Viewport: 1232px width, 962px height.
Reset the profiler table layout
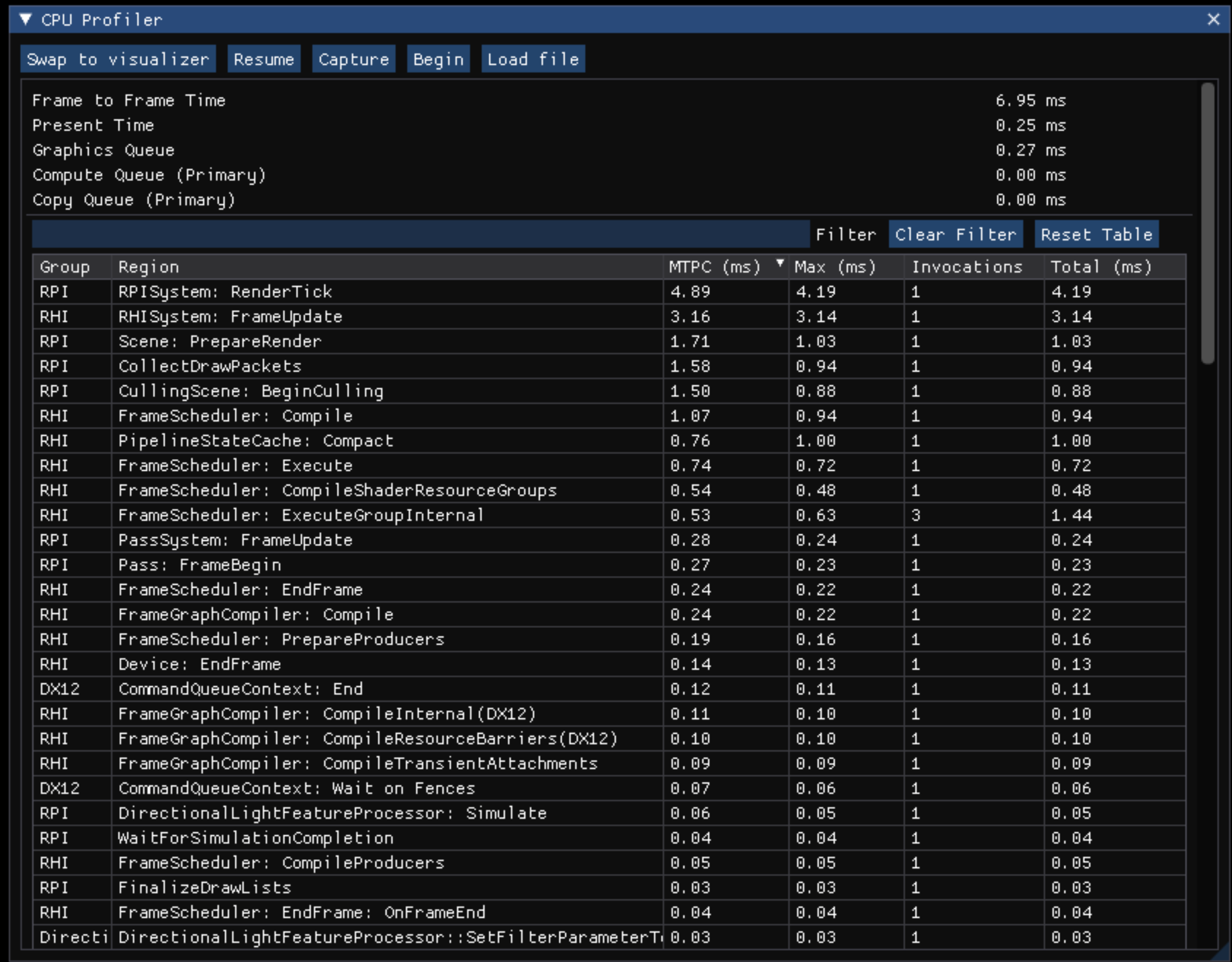click(x=1096, y=234)
